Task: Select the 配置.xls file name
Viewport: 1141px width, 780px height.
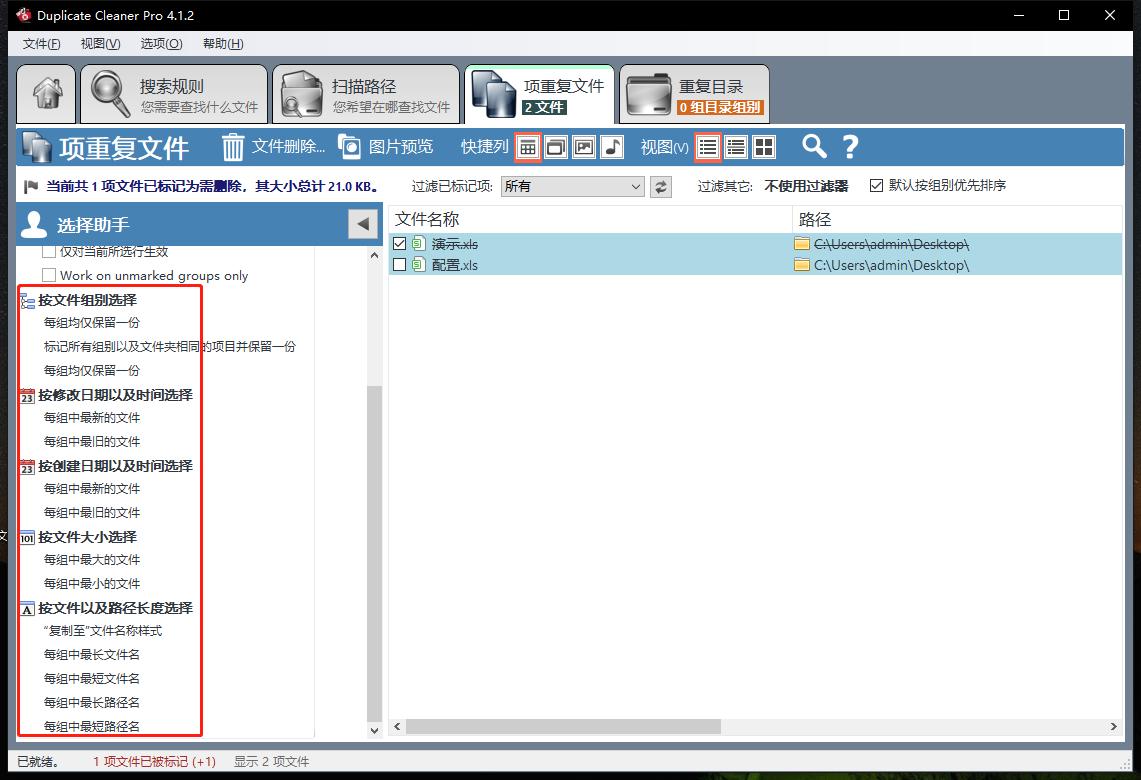Action: [455, 265]
